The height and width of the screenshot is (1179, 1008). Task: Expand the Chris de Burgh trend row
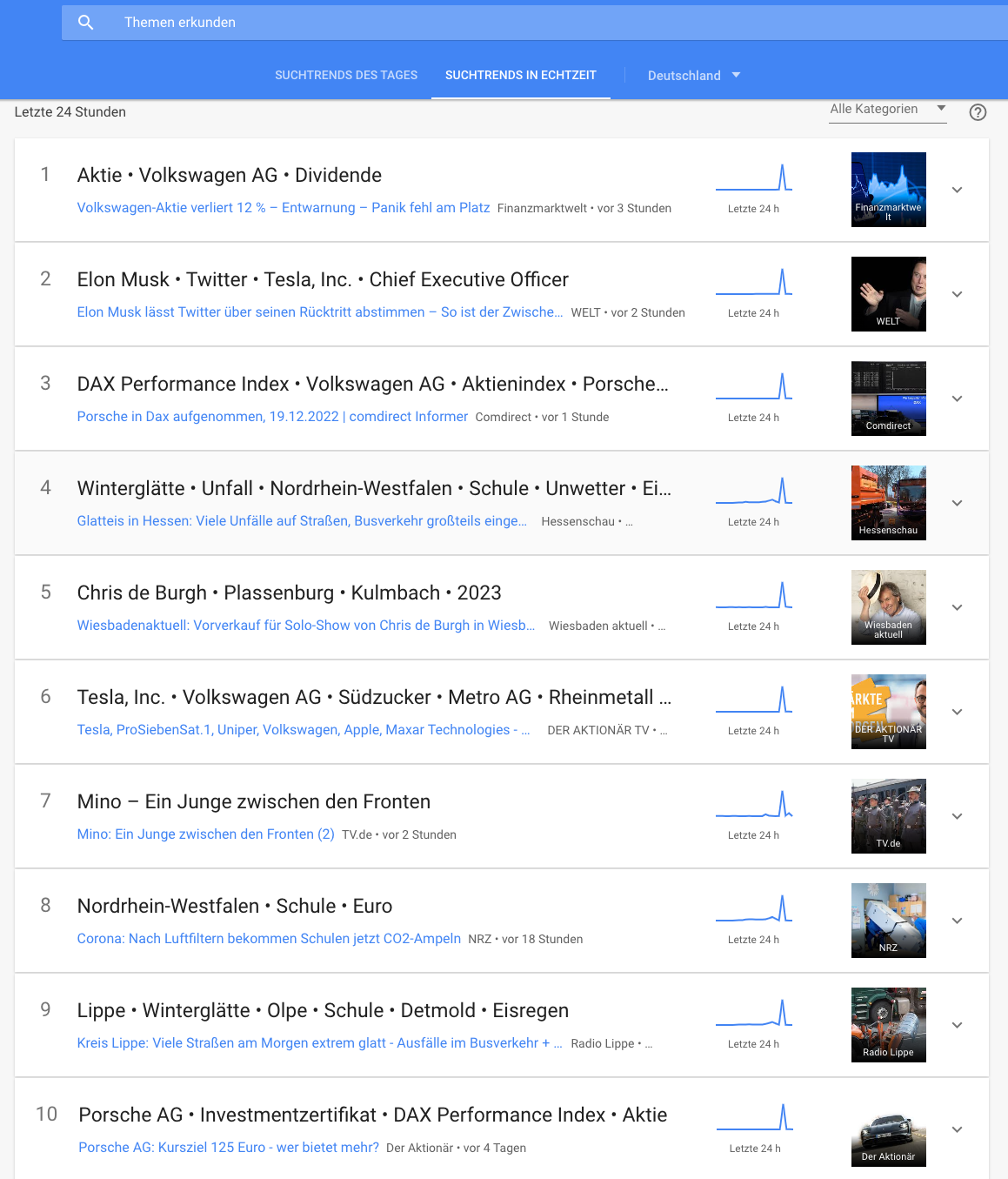point(957,607)
